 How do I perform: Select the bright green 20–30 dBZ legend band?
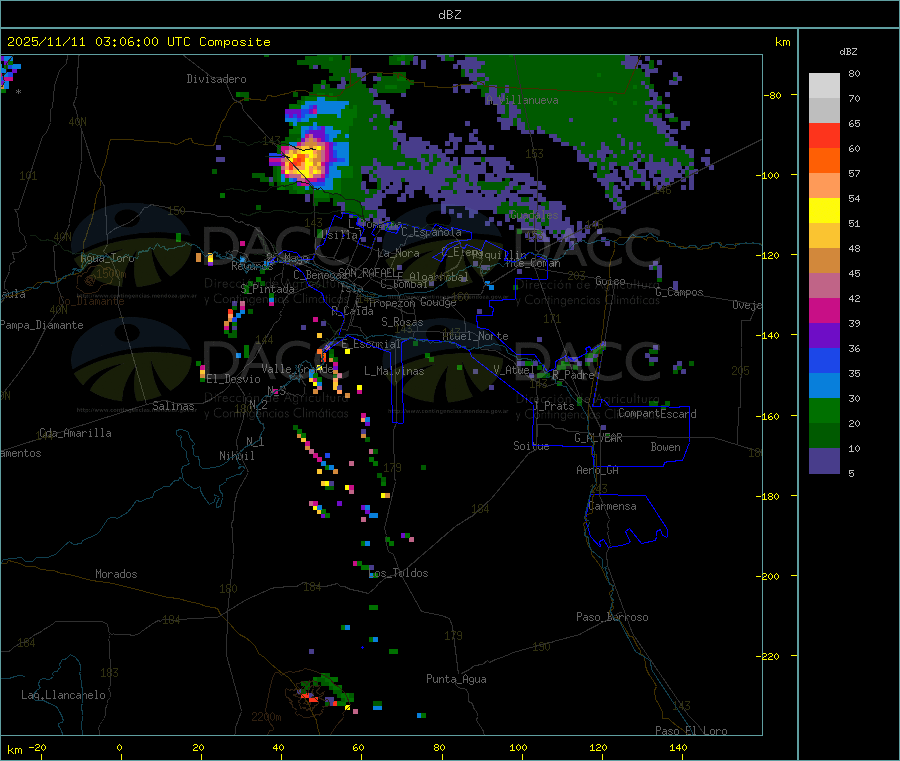[824, 410]
